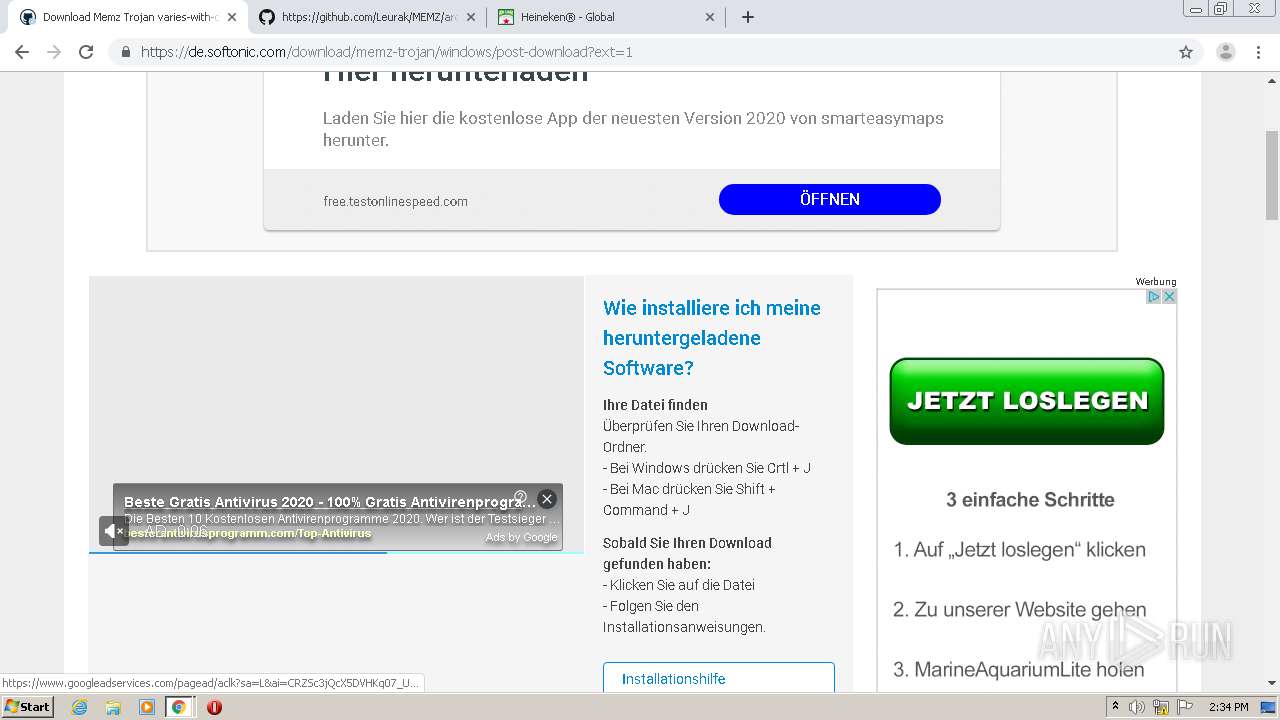This screenshot has height=720, width=1280.
Task: Open the AdChoices info icon
Action: click(1153, 297)
